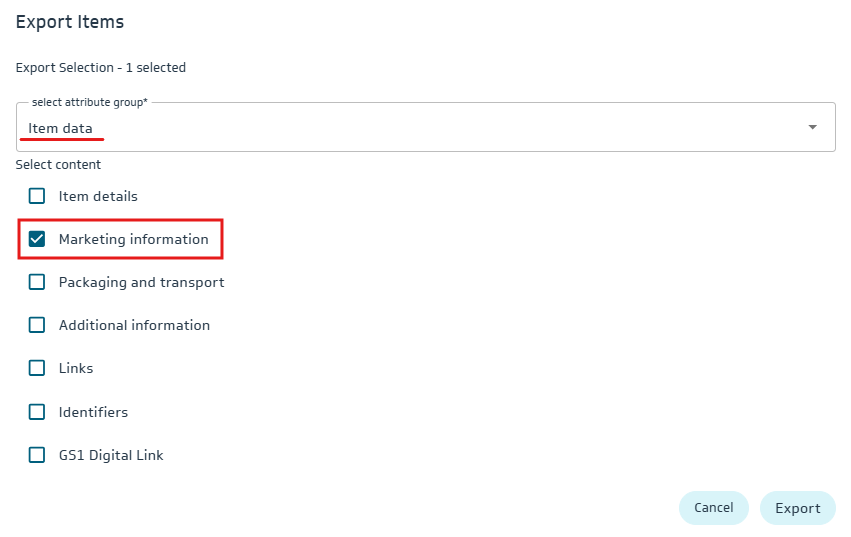The height and width of the screenshot is (537, 851).
Task: Tick the Identifiers checkbox
Action: point(37,412)
